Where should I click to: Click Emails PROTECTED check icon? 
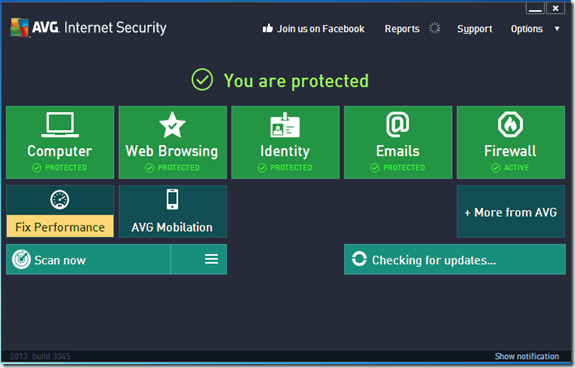375,168
